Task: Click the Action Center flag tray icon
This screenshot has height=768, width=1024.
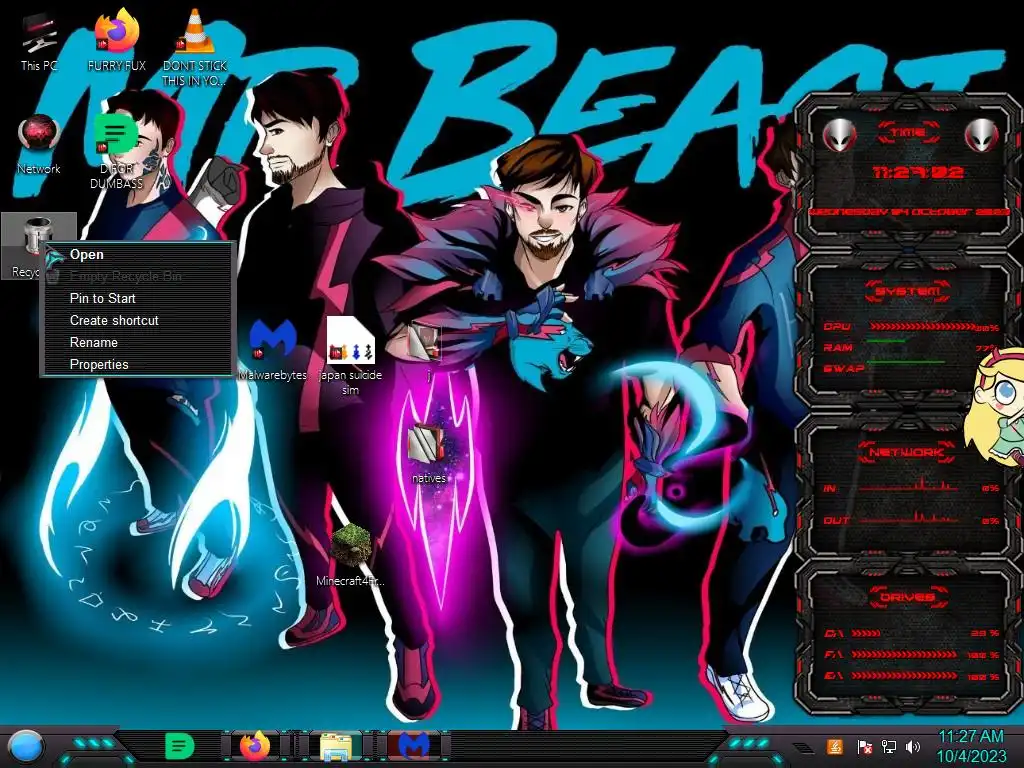Action: pos(865,746)
